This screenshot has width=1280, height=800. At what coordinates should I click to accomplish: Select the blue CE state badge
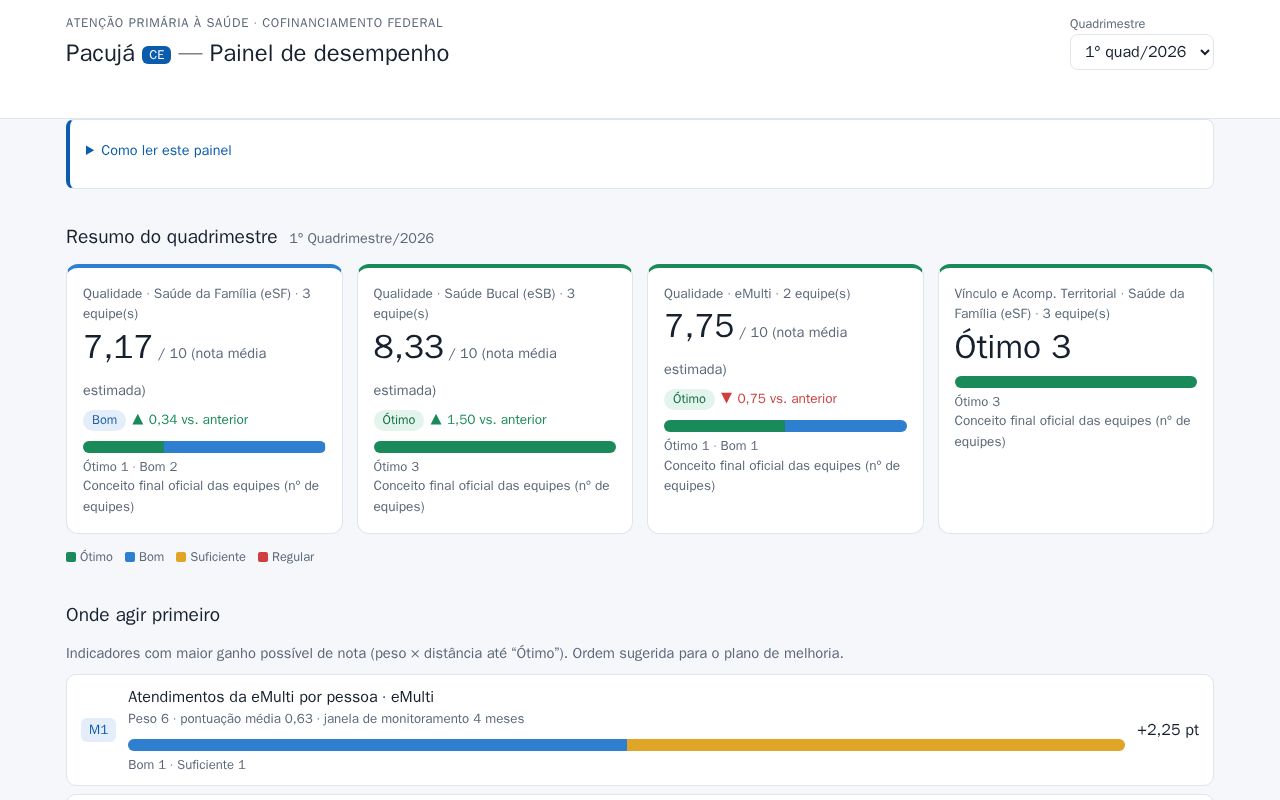click(x=156, y=55)
